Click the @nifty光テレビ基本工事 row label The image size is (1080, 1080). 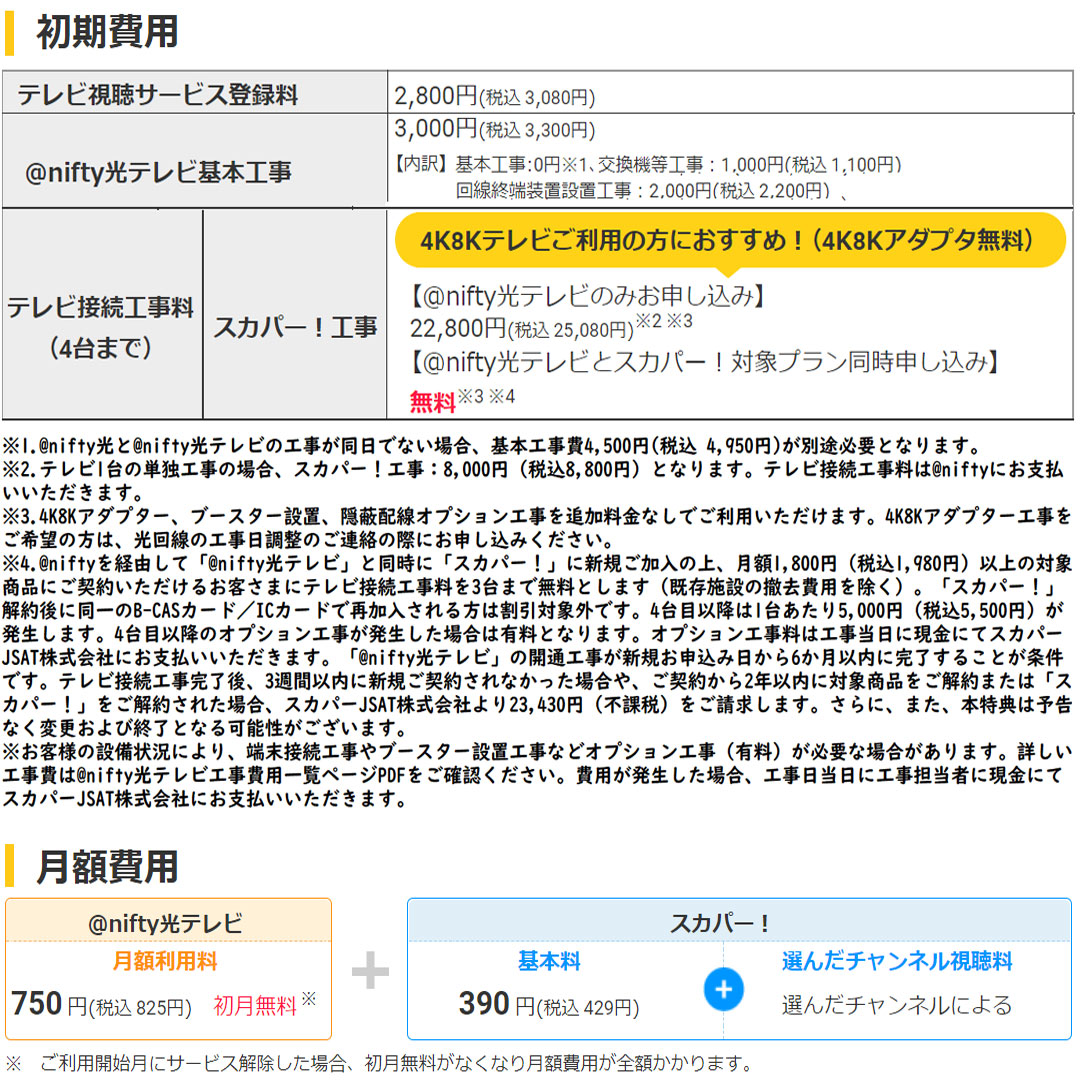pos(195,160)
